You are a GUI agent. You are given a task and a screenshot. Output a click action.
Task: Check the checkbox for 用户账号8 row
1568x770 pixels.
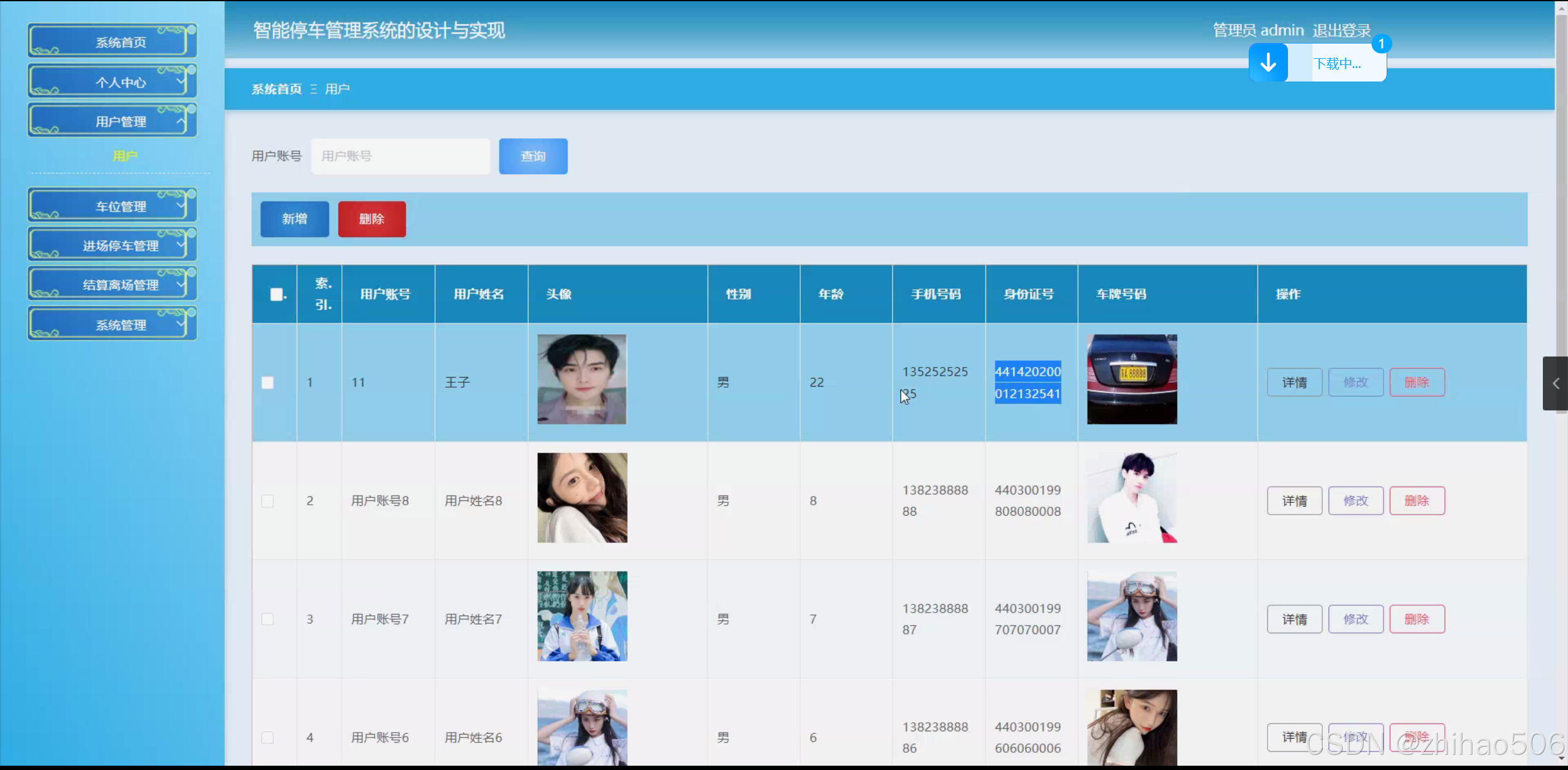268,501
